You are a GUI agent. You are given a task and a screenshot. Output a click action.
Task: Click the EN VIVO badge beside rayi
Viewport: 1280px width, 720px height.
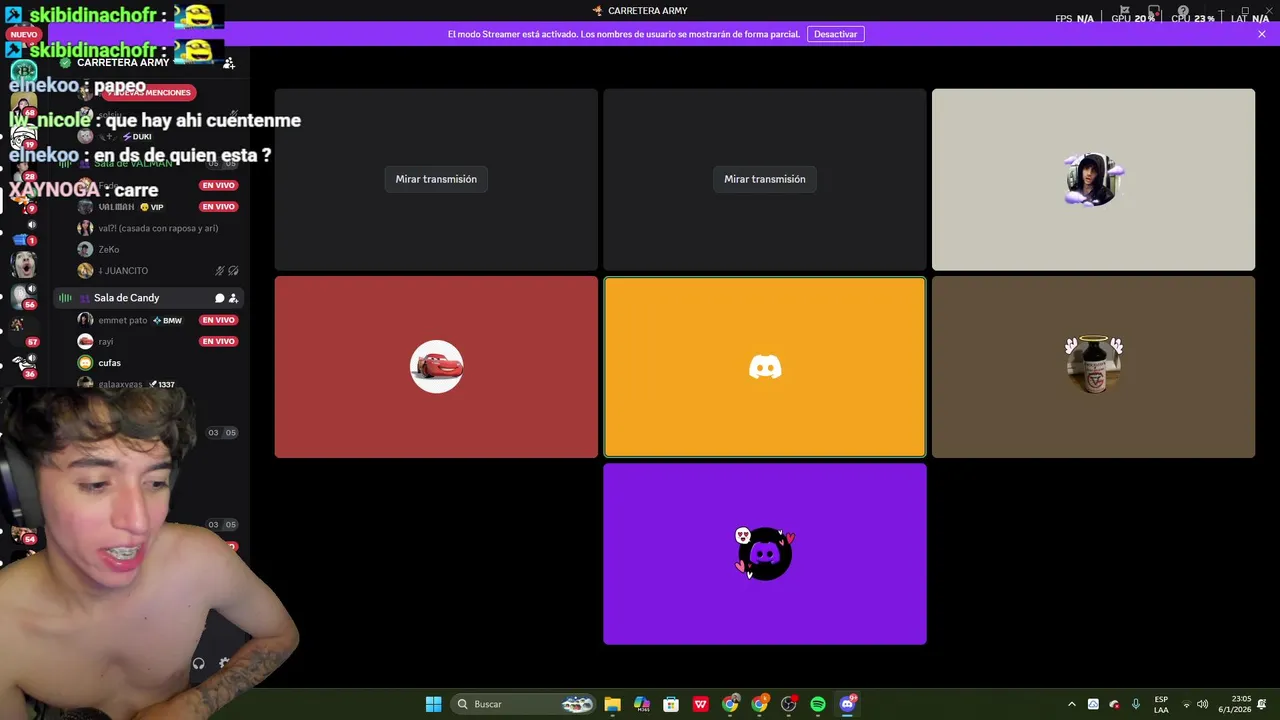click(218, 341)
